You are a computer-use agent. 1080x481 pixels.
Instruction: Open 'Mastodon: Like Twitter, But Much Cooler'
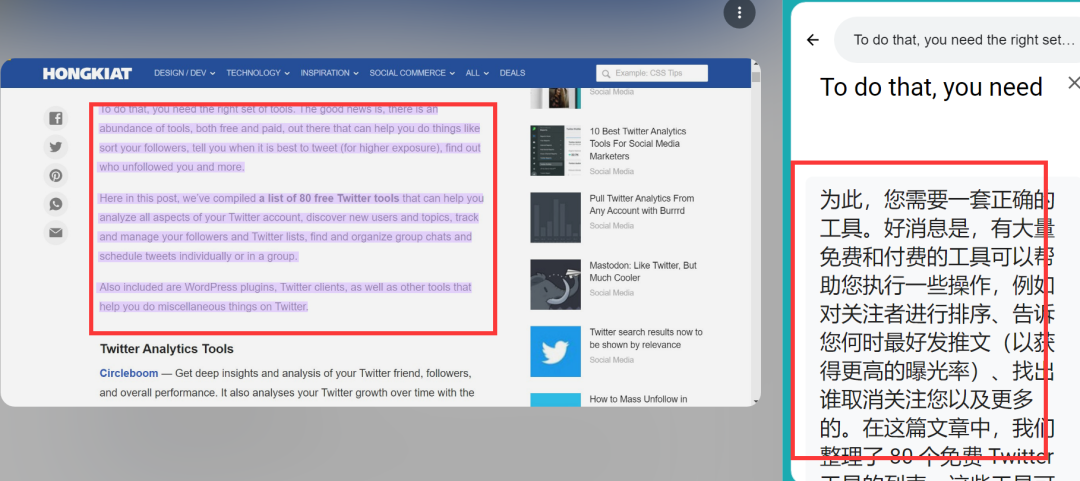643,272
